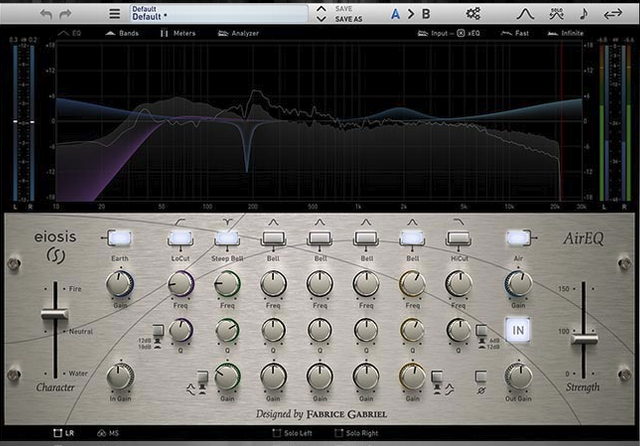Toggle the LoCut 12dB/18dB slope switch

pos(158,331)
